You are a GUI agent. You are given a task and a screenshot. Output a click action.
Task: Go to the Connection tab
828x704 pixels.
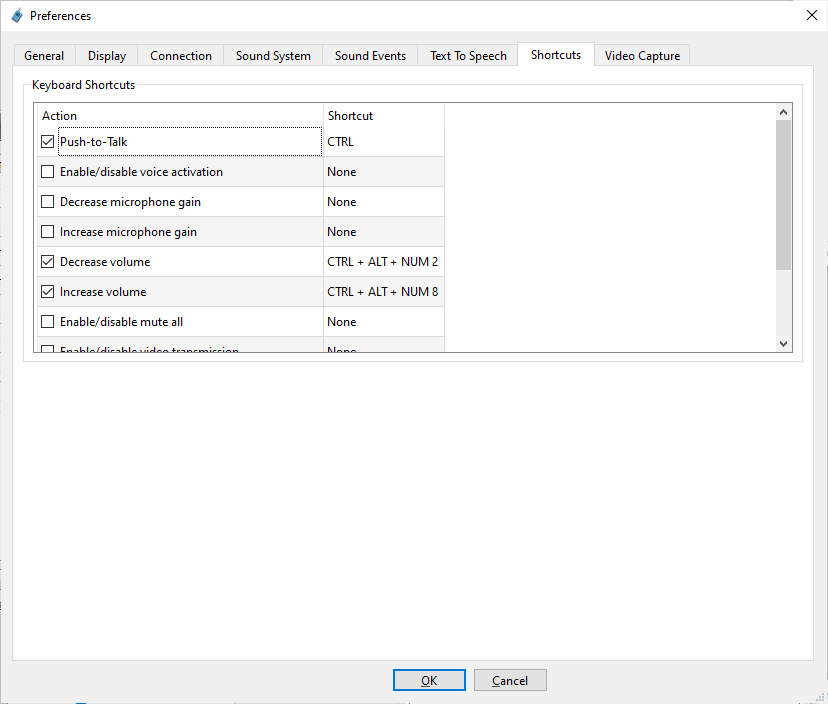[x=181, y=56]
